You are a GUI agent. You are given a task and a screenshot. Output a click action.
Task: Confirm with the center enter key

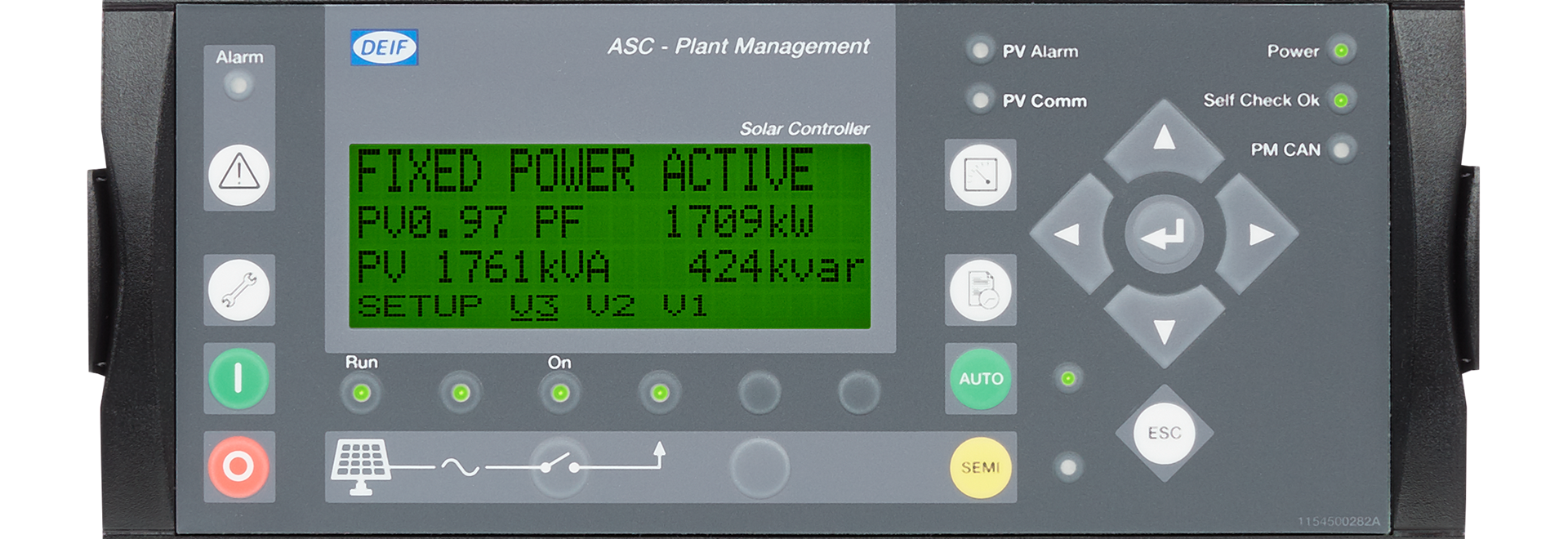[x=1164, y=234]
